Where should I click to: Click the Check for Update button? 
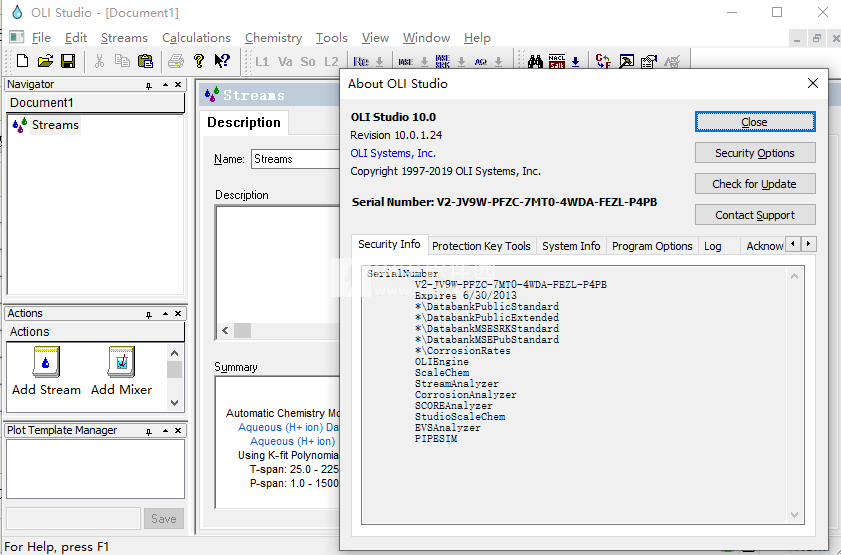click(755, 184)
